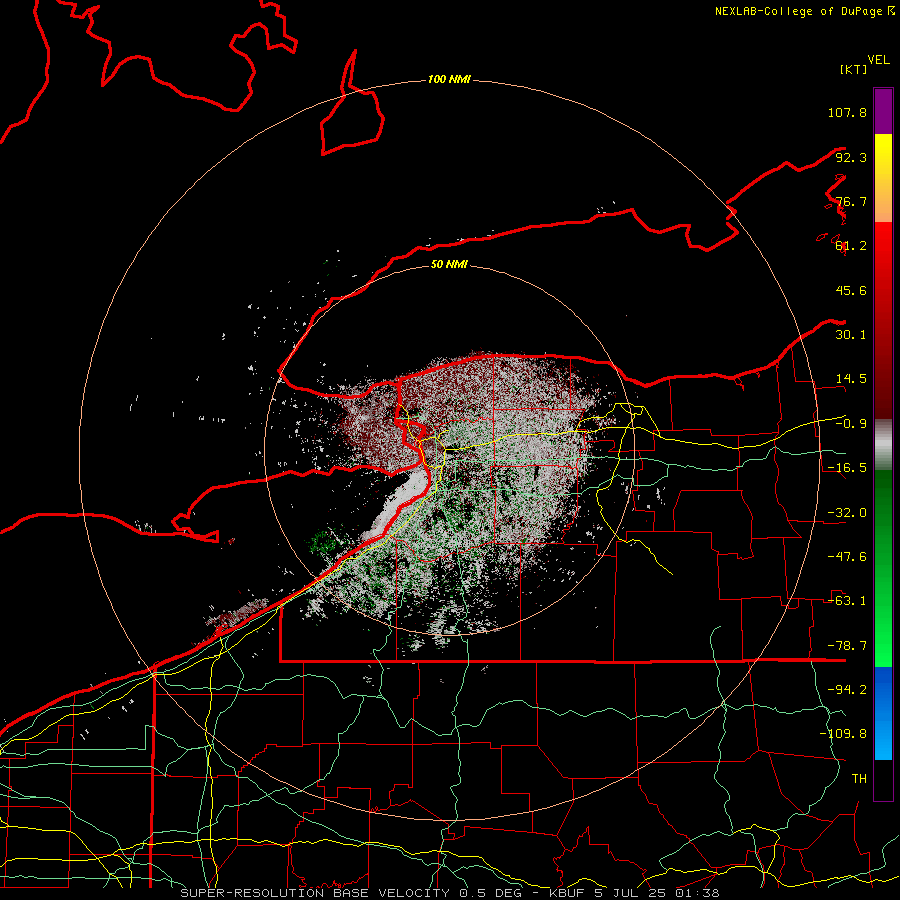This screenshot has height=900, width=900.
Task: Click the -0.9 legend value
Action: 851,424
